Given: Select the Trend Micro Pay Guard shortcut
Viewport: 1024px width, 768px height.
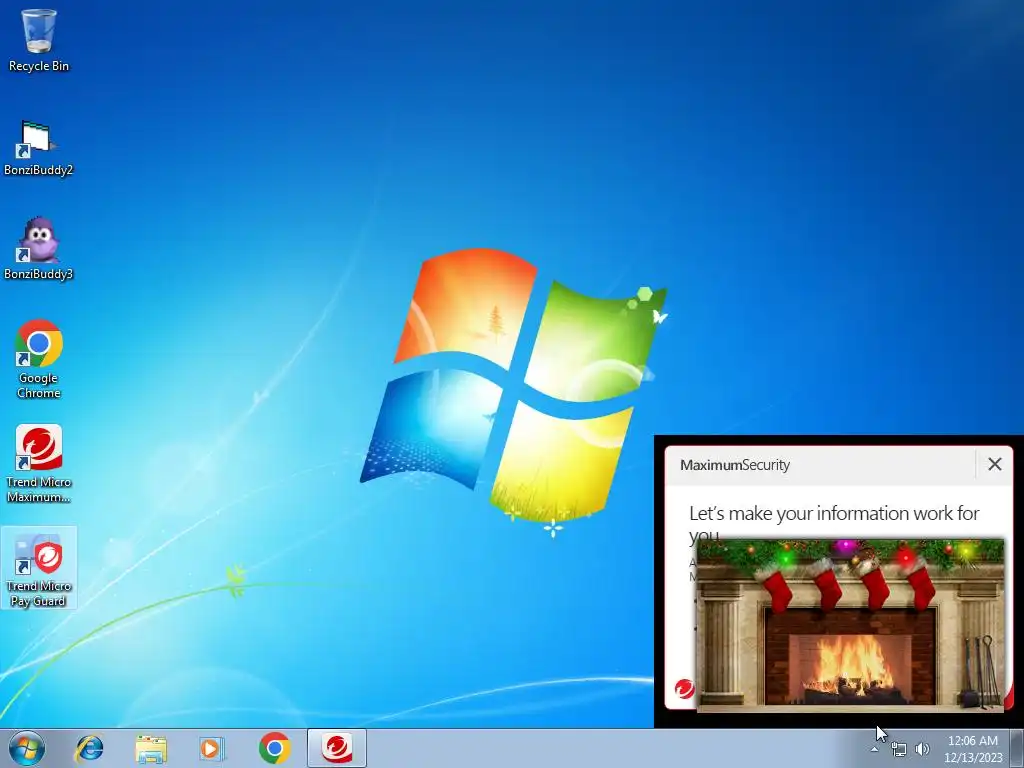Looking at the screenshot, I should point(39,568).
